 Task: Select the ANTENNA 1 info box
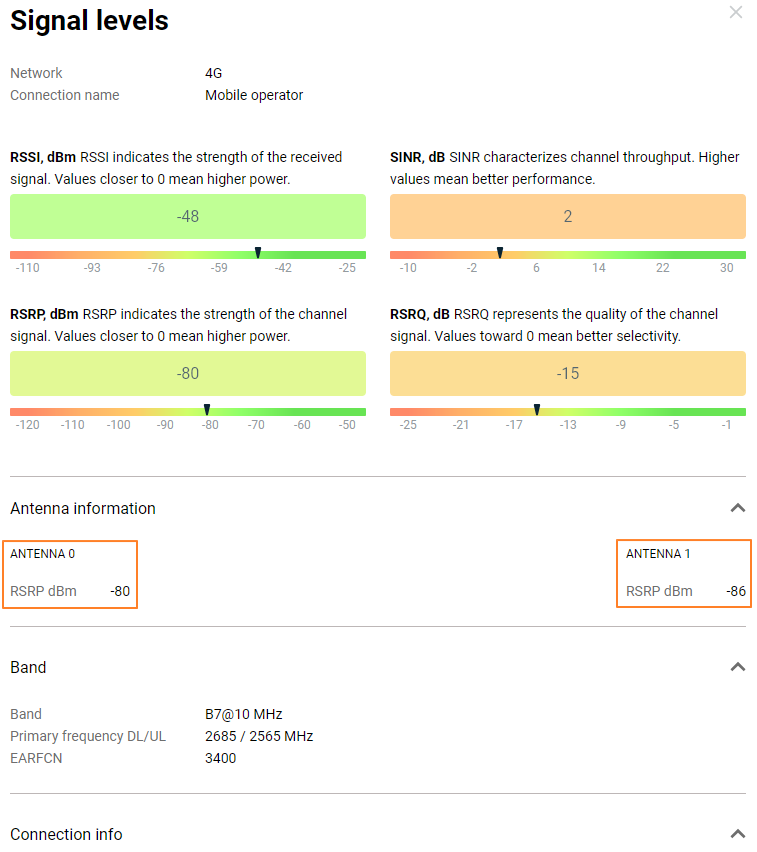click(685, 574)
